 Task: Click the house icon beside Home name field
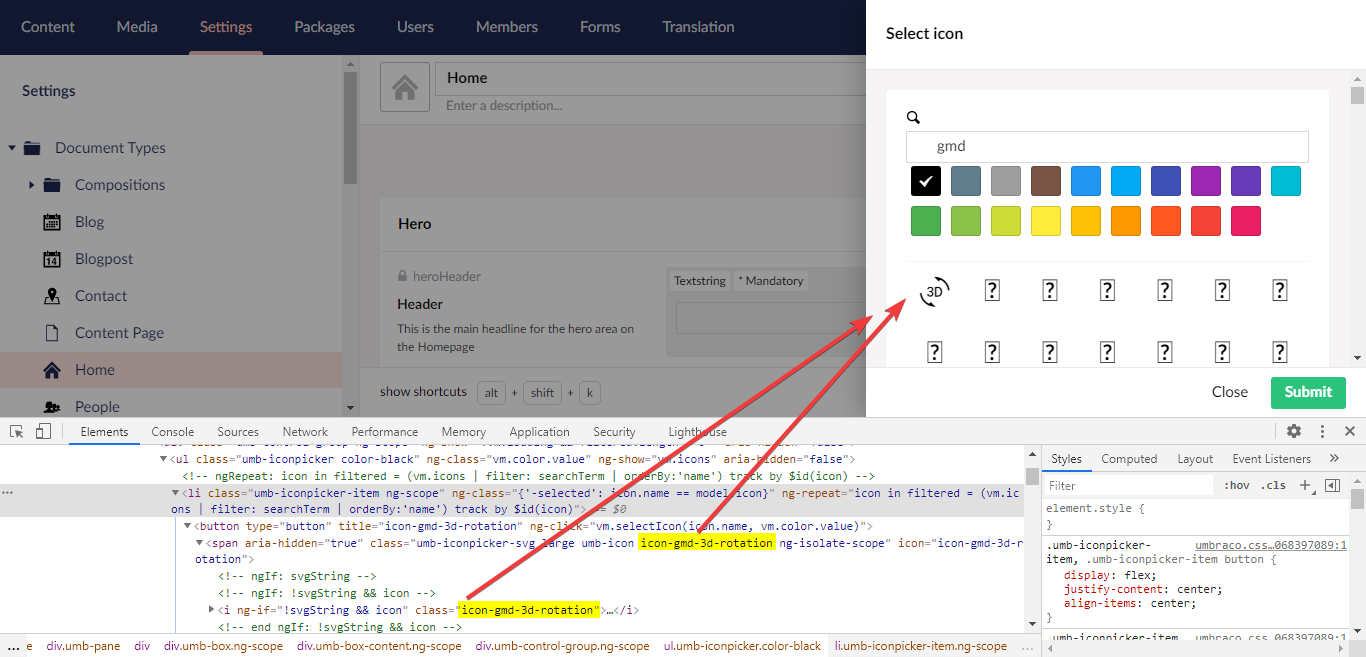click(x=405, y=88)
